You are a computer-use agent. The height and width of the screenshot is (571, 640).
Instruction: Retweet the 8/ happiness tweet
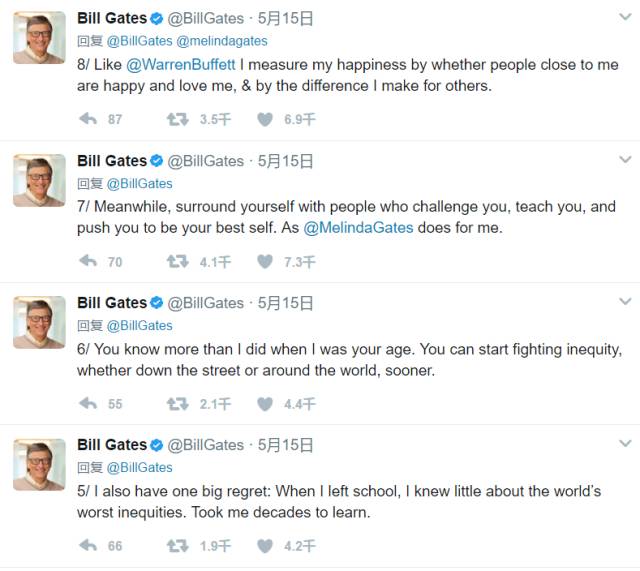point(177,119)
